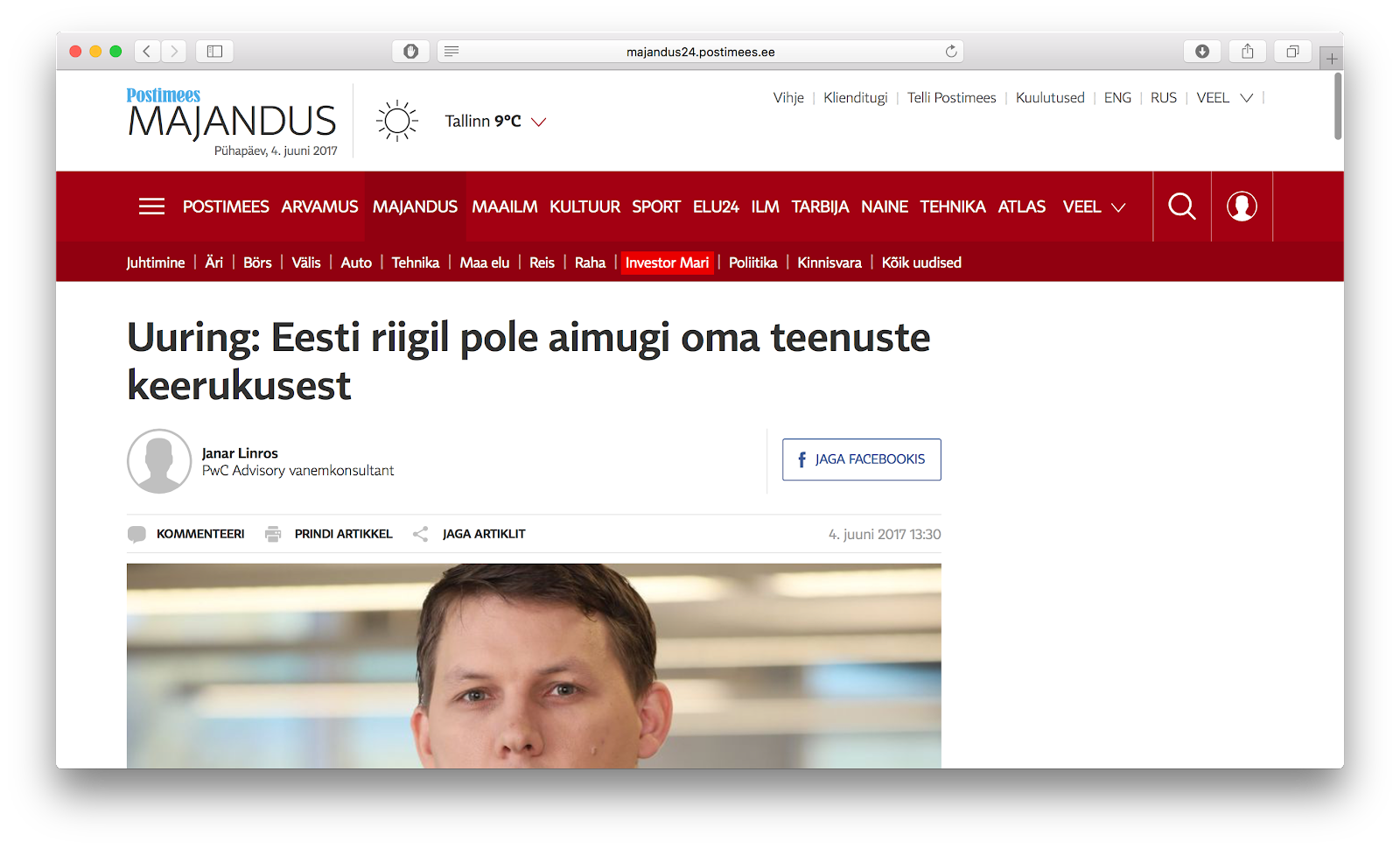
Task: Switch site language to ENG
Action: [1117, 98]
